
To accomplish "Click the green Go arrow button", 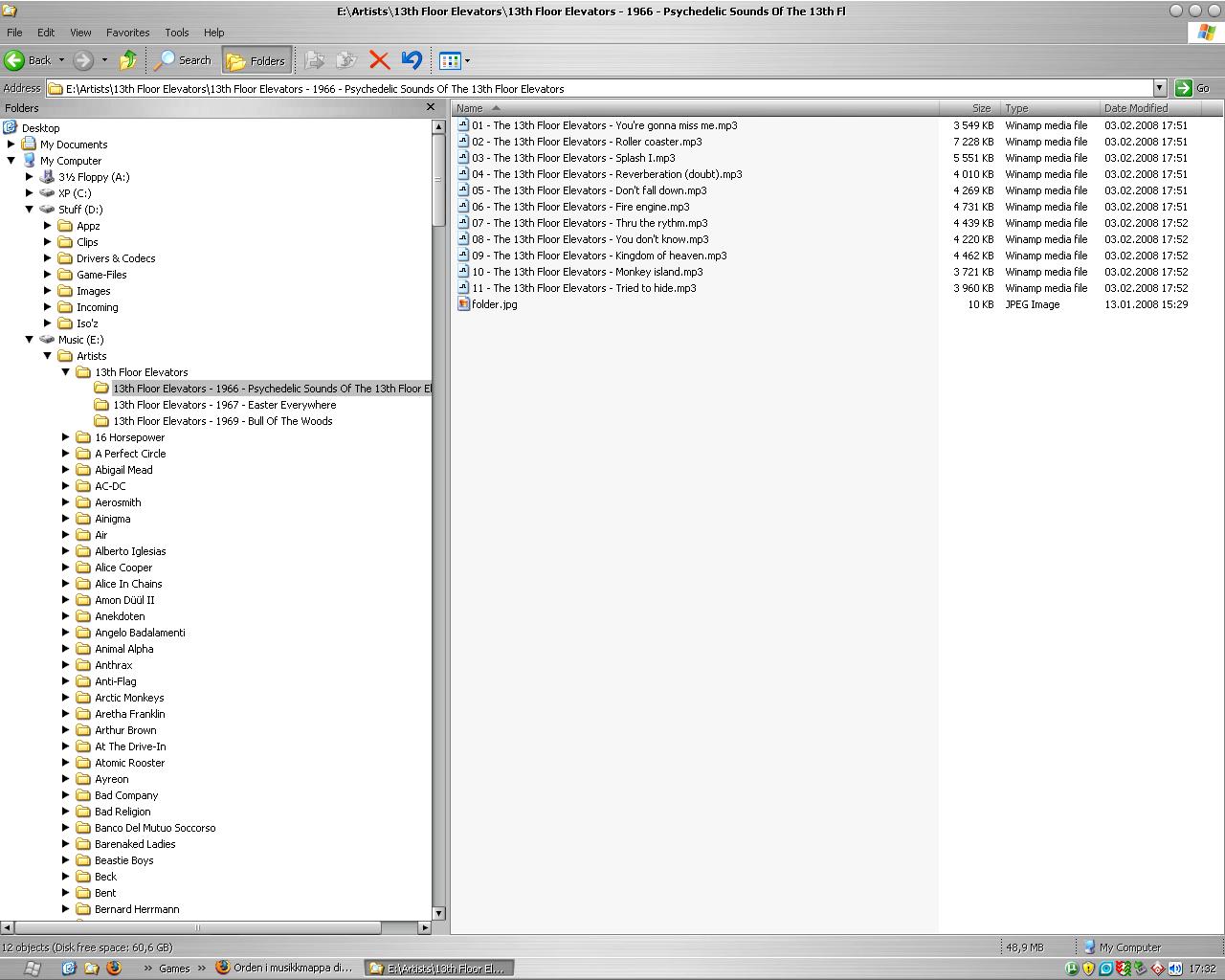I will (x=1184, y=88).
